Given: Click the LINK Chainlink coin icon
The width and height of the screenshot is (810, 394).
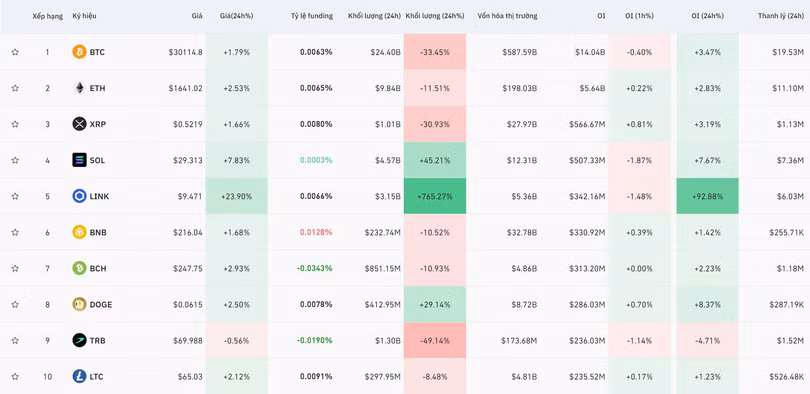Looking at the screenshot, I should (79, 196).
